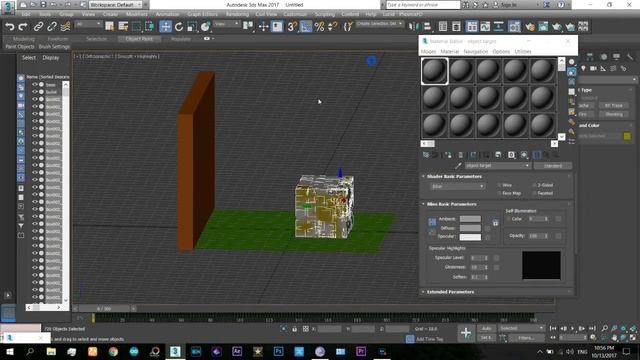Expand the Extended Parameters rollout
This screenshot has width=640, height=360.
(450, 292)
